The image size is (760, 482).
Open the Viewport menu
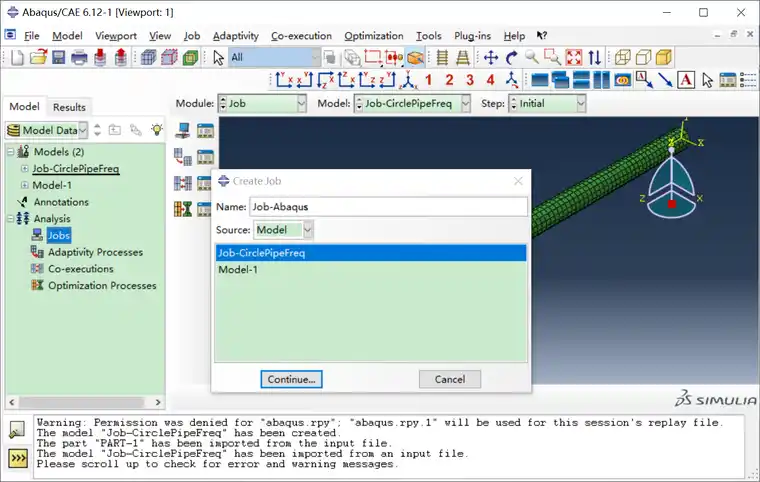click(x=116, y=36)
